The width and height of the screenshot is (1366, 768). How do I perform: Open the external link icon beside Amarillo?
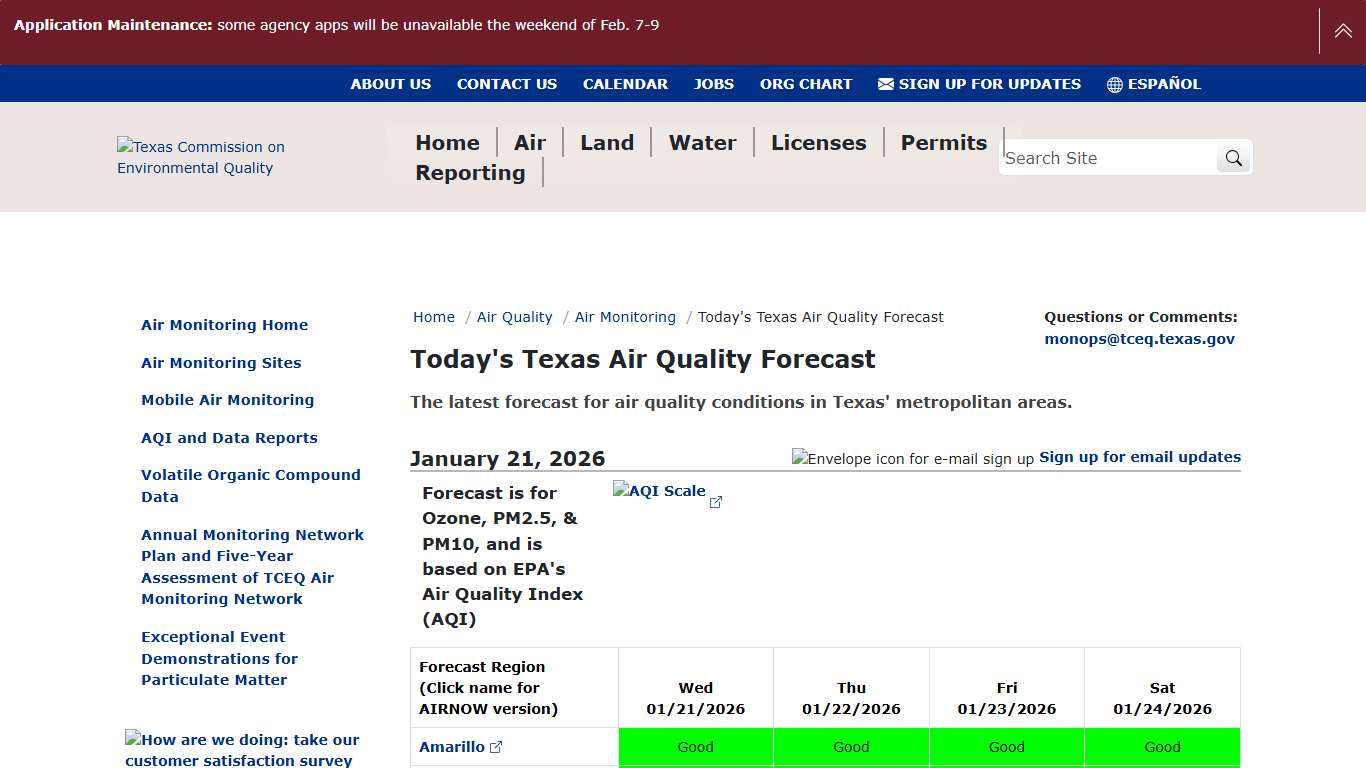point(496,745)
